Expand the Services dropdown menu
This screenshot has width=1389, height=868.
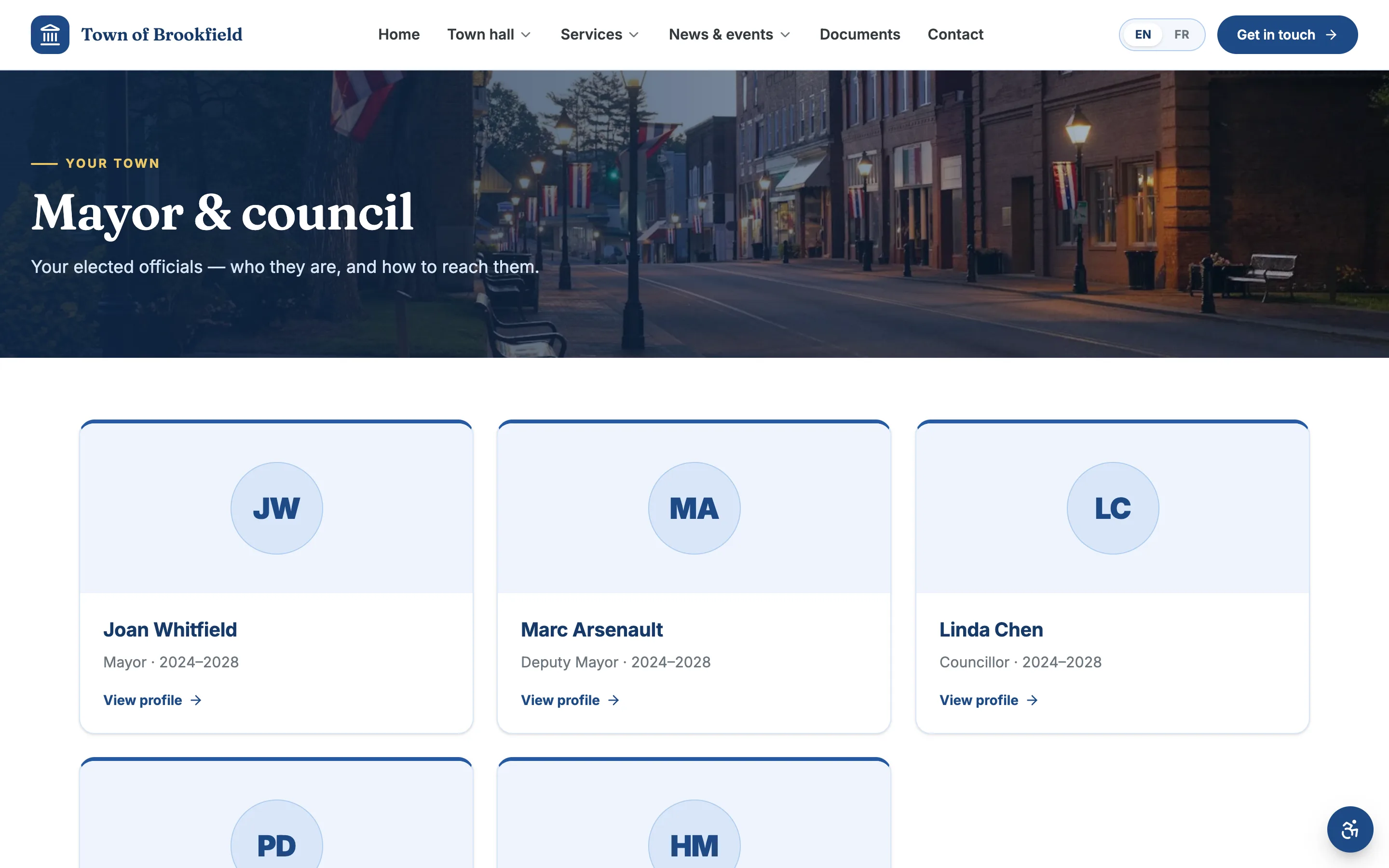(600, 34)
